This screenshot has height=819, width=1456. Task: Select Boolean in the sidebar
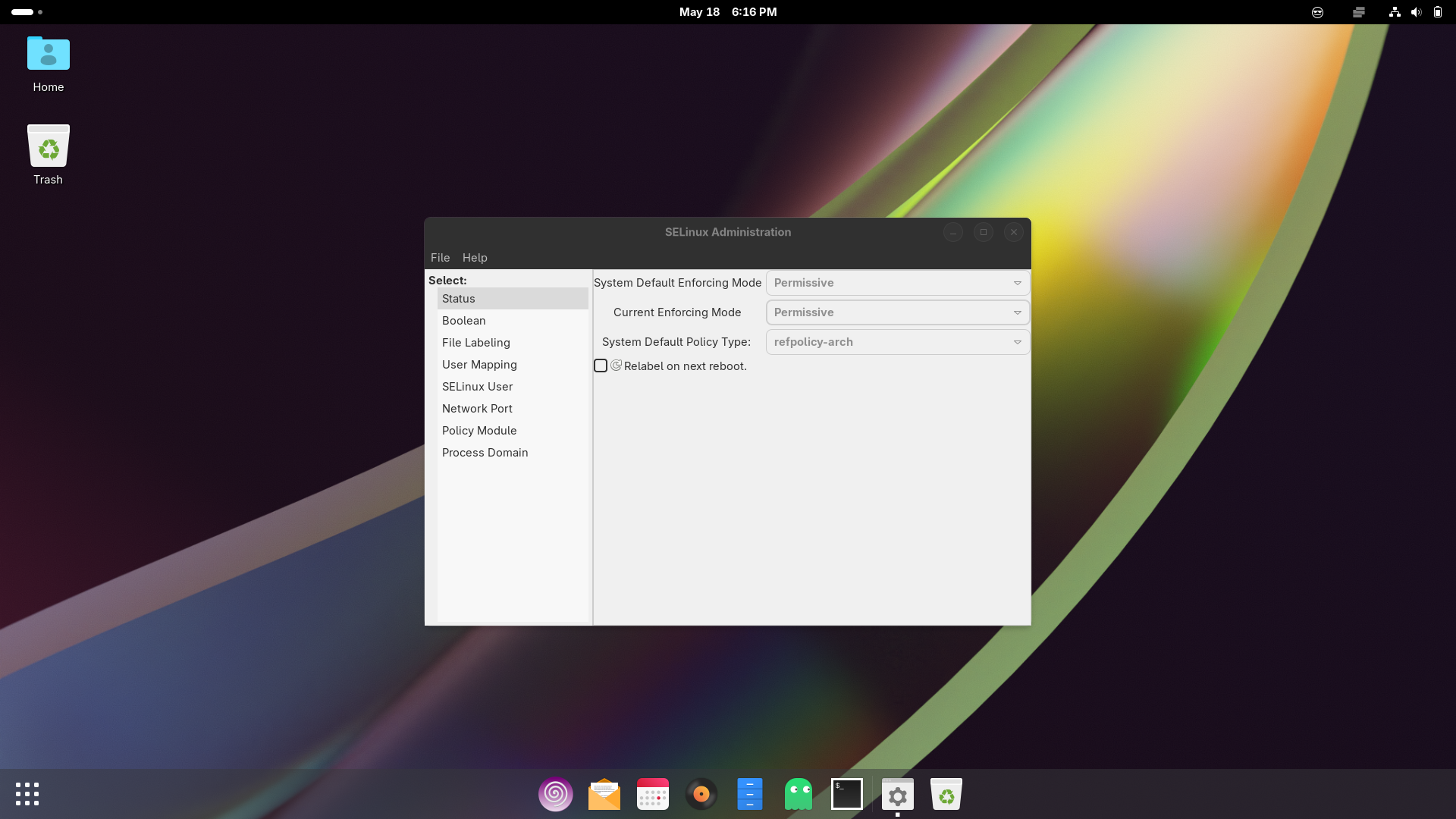click(513, 321)
